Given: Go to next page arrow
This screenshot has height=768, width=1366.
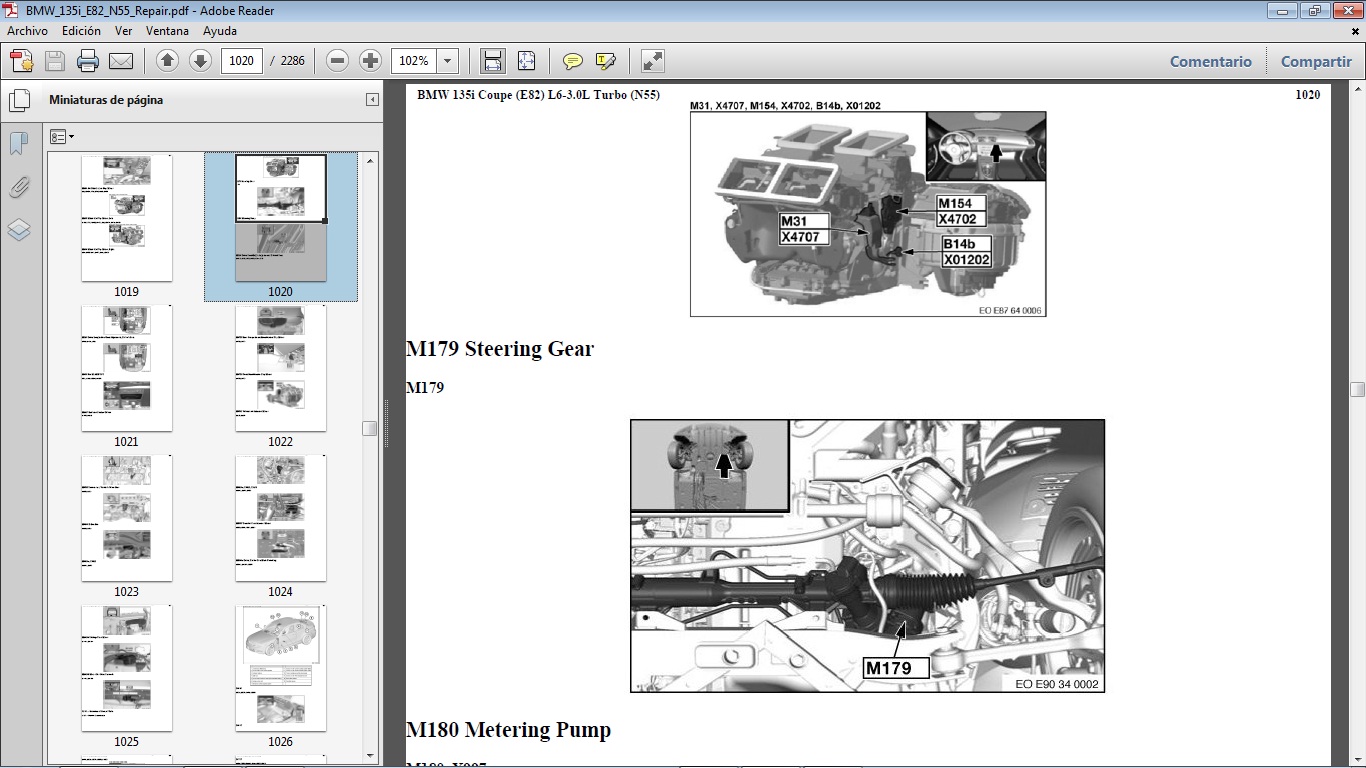Looking at the screenshot, I should [200, 61].
